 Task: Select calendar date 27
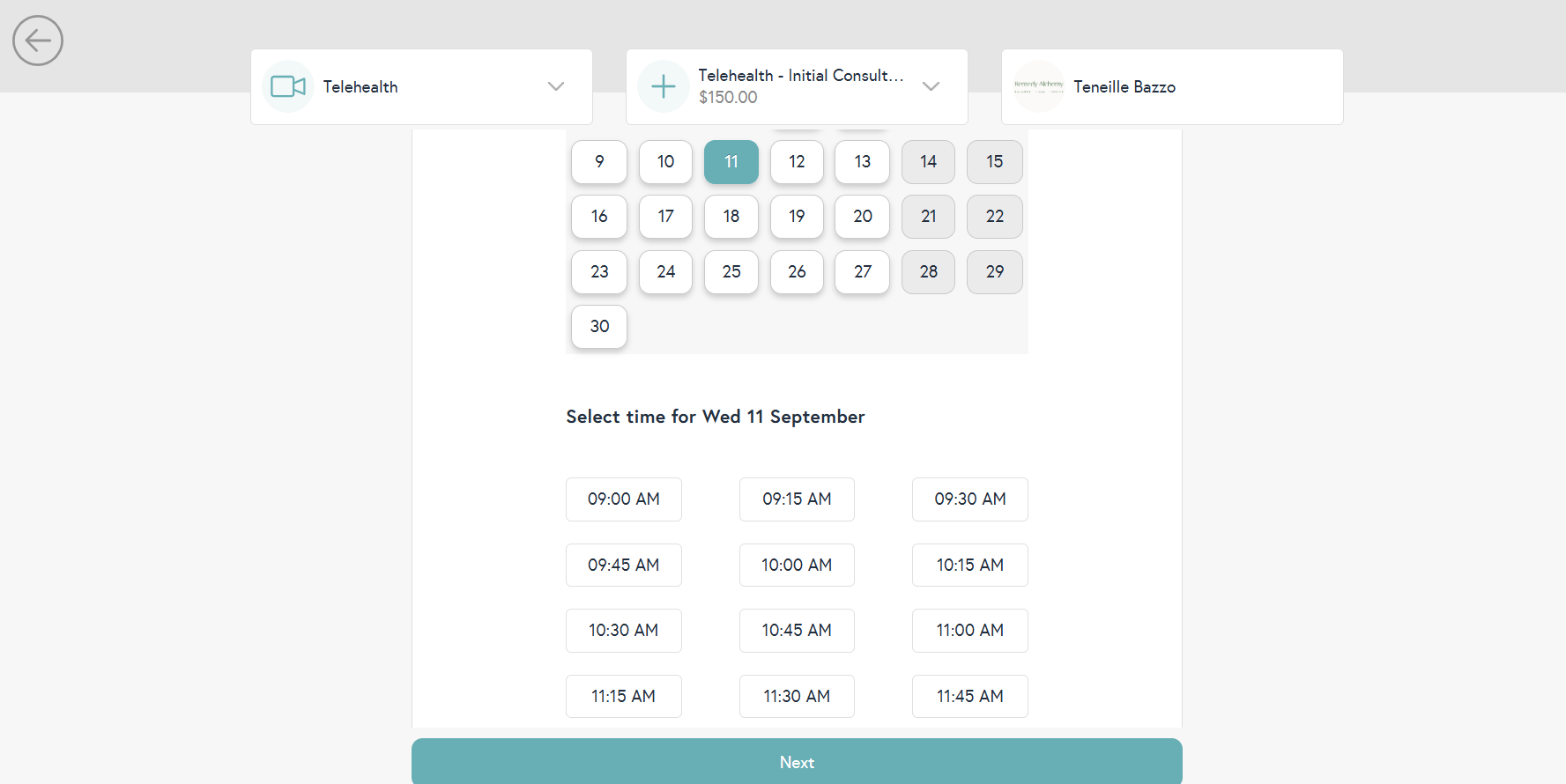tap(862, 272)
